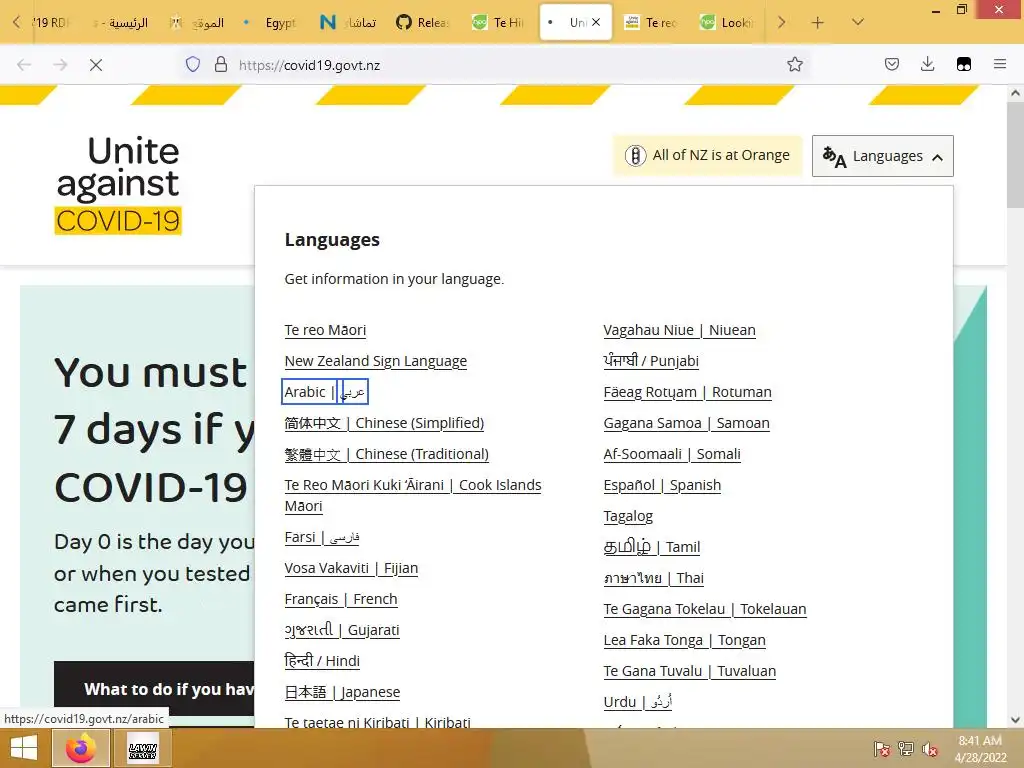Select the Hindi language link
The image size is (1024, 768).
pyautogui.click(x=322, y=661)
